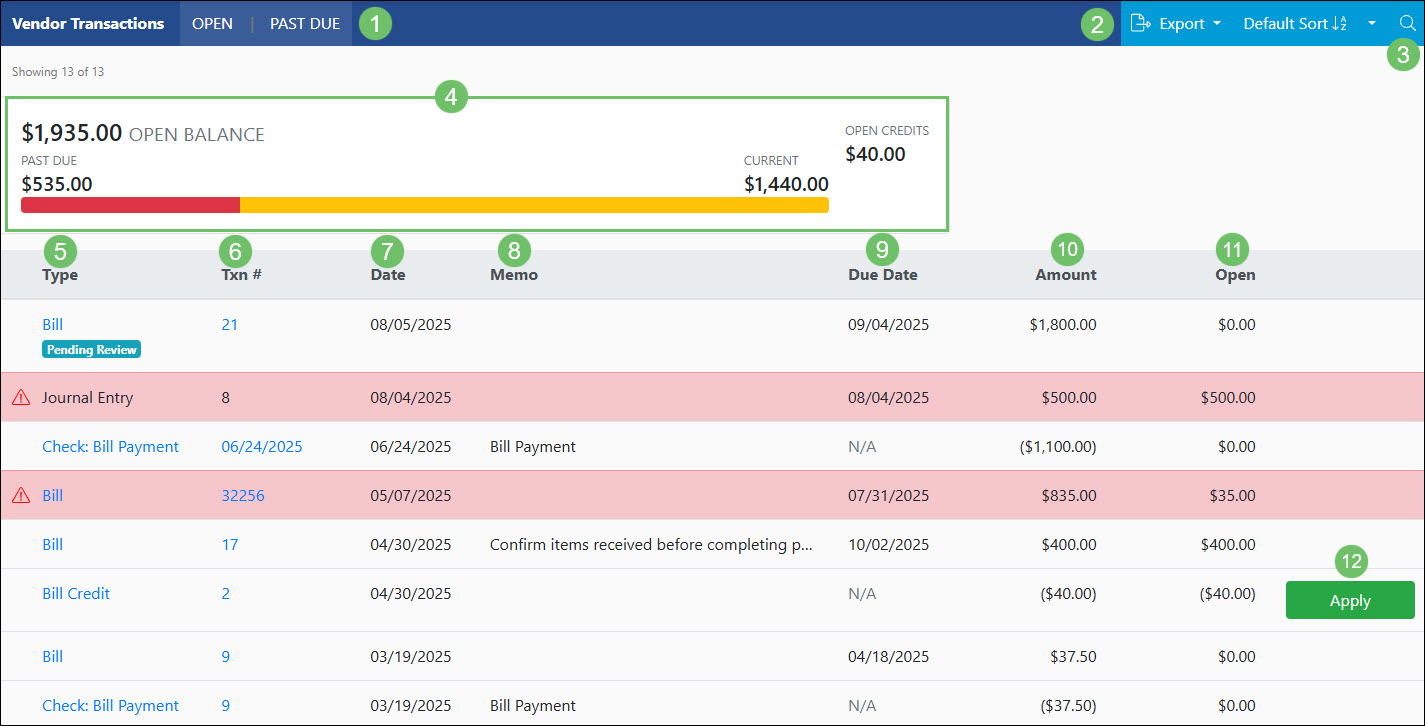Open the Export dropdown arrow

[1219, 23]
